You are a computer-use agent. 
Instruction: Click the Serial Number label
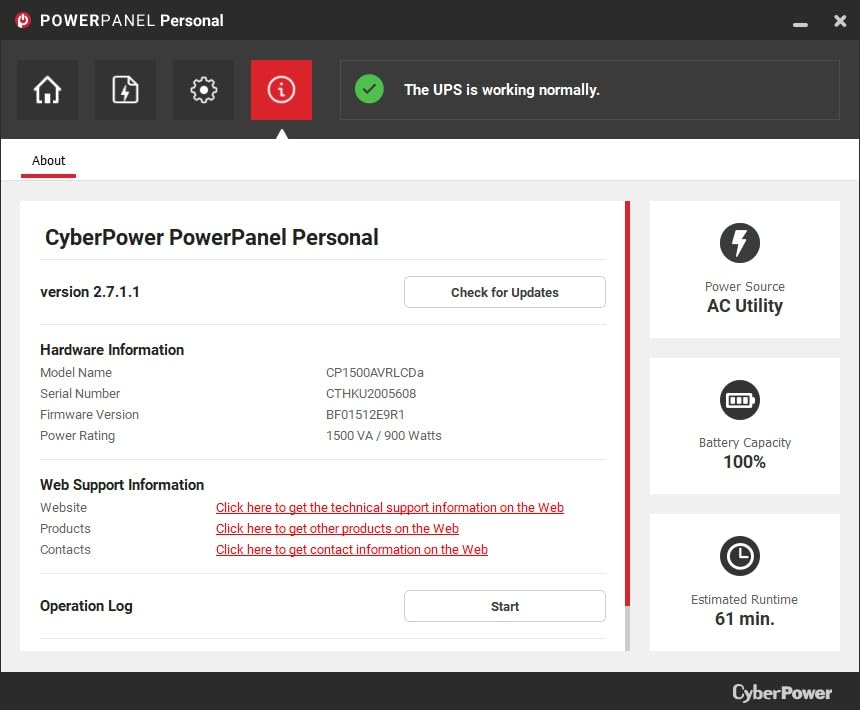coord(80,394)
